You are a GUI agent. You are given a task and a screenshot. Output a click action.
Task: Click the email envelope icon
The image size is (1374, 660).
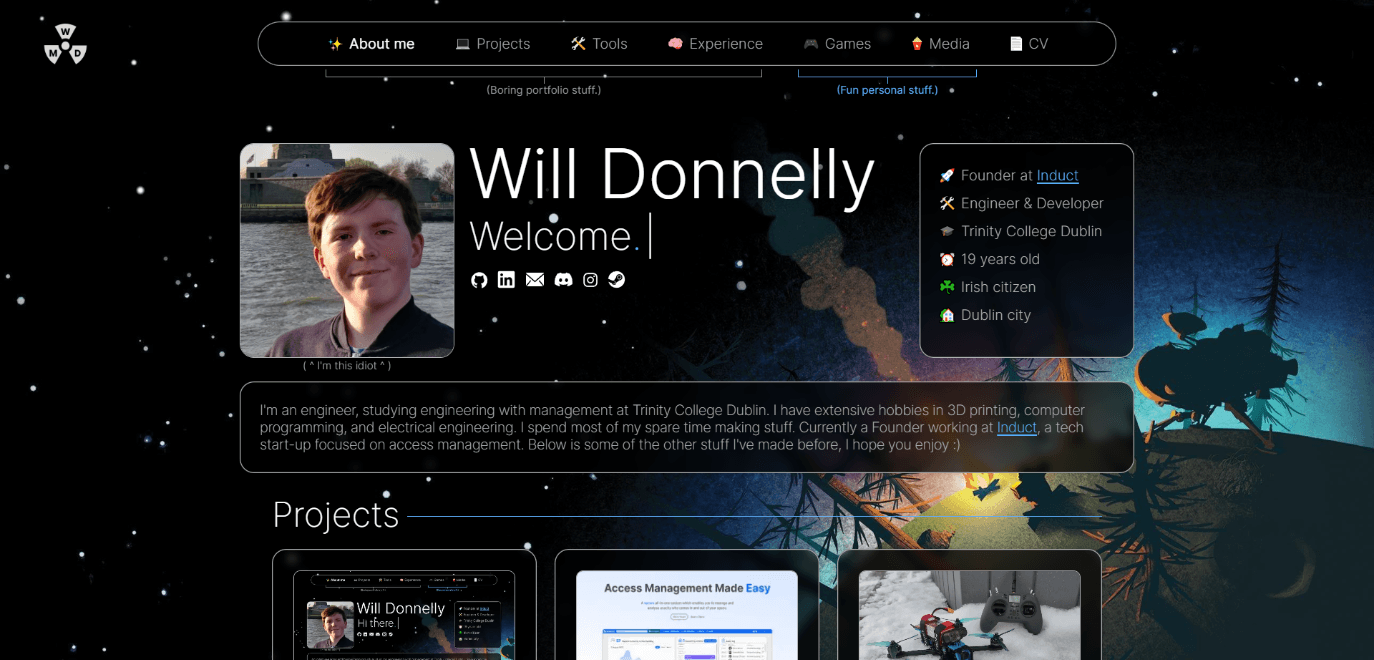(x=535, y=280)
